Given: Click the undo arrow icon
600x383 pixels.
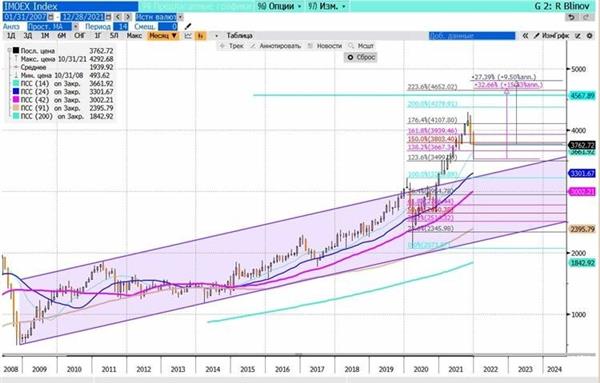Looking at the screenshot, I should 571,17.
